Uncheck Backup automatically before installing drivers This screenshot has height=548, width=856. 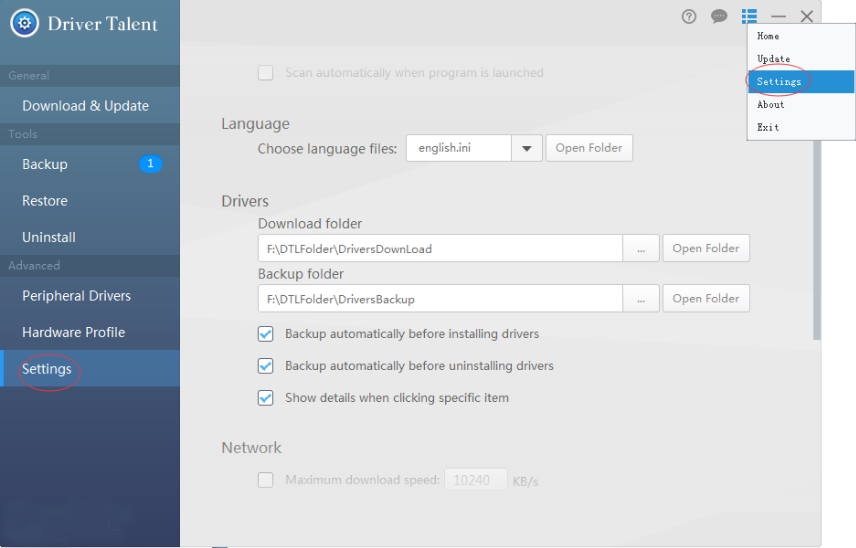(265, 333)
